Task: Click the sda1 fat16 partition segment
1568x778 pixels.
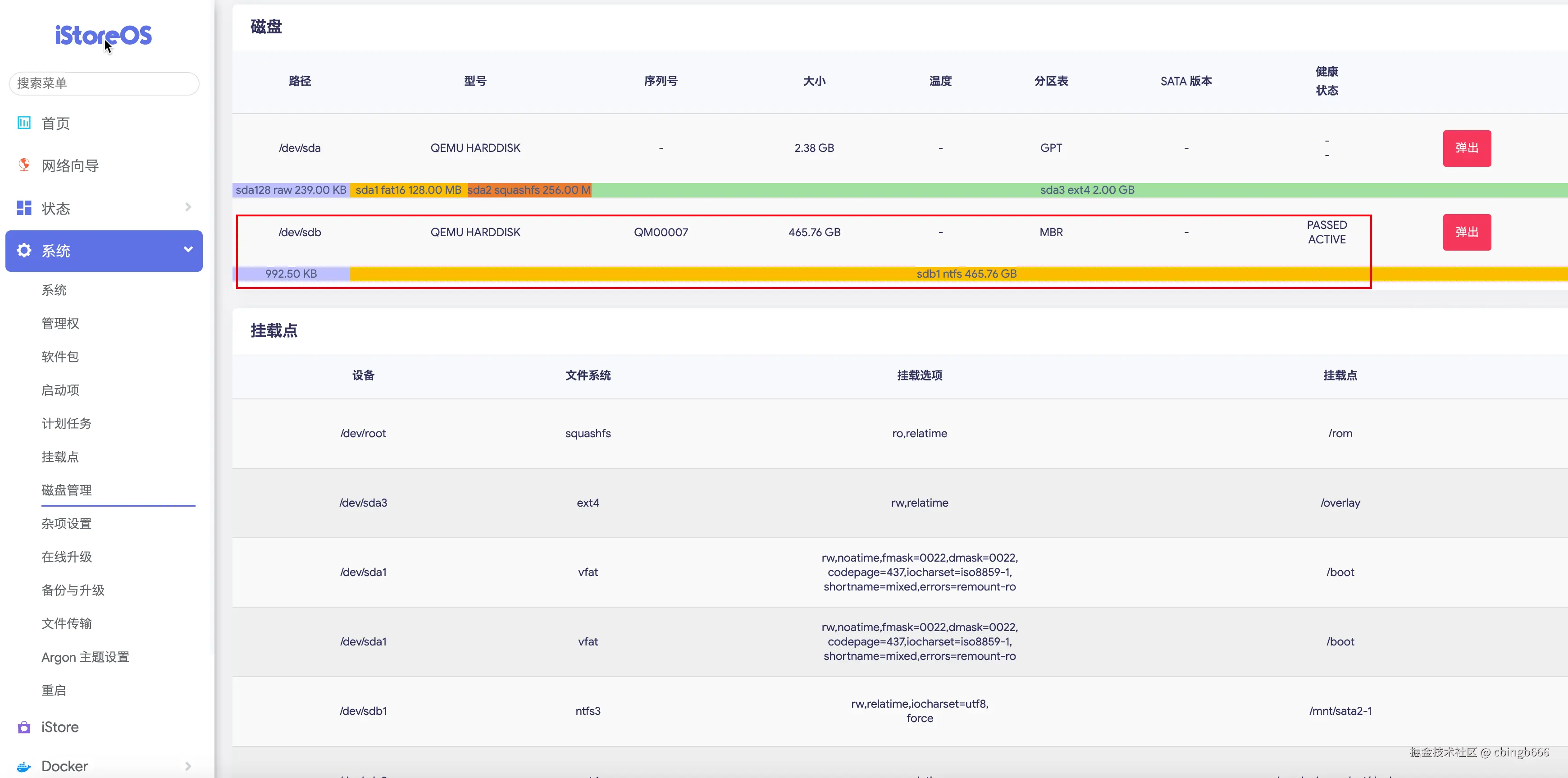Action: click(x=408, y=190)
